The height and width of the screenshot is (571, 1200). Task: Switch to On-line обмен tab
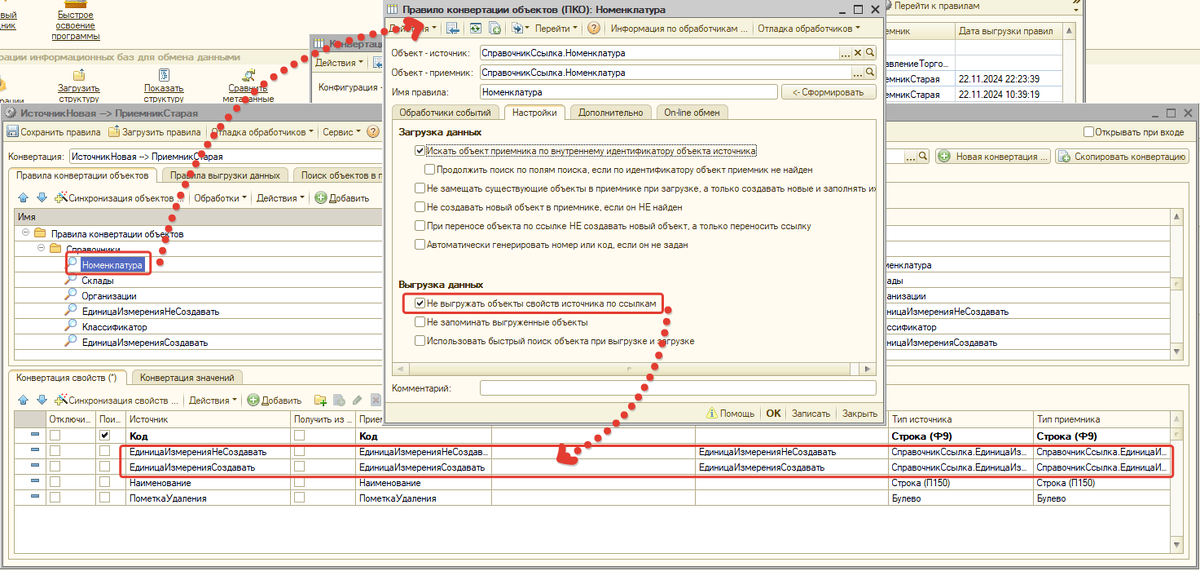coord(692,113)
